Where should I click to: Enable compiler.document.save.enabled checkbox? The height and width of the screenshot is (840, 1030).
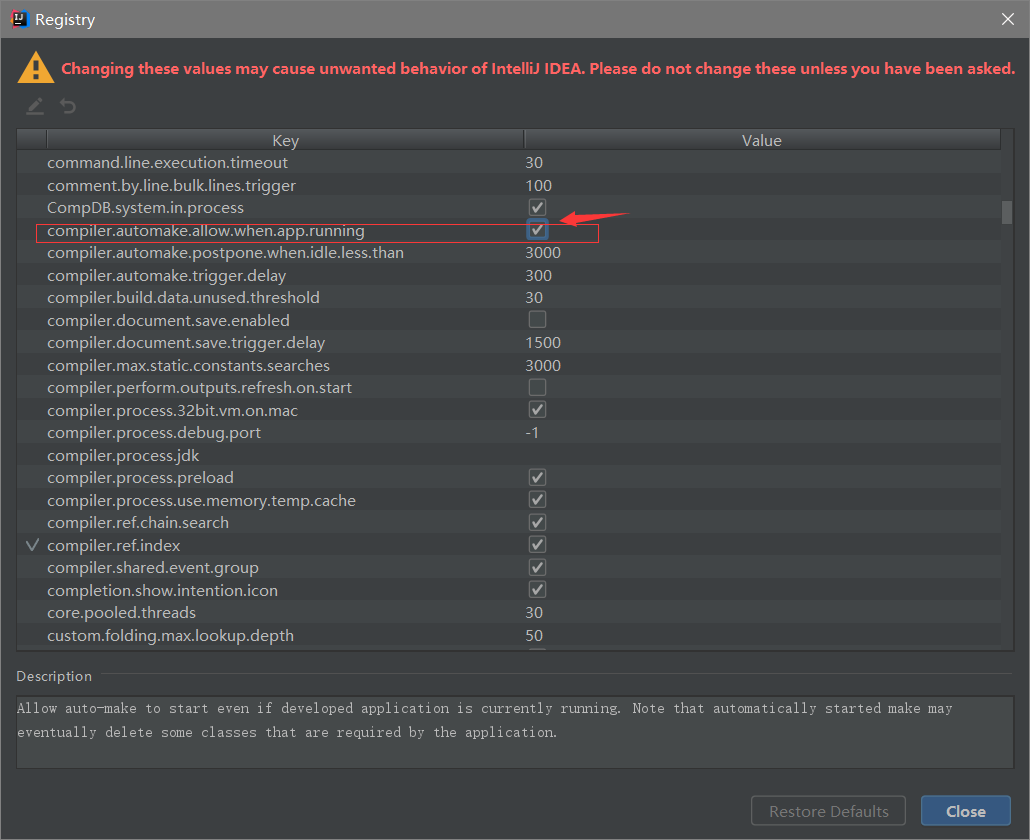point(537,320)
